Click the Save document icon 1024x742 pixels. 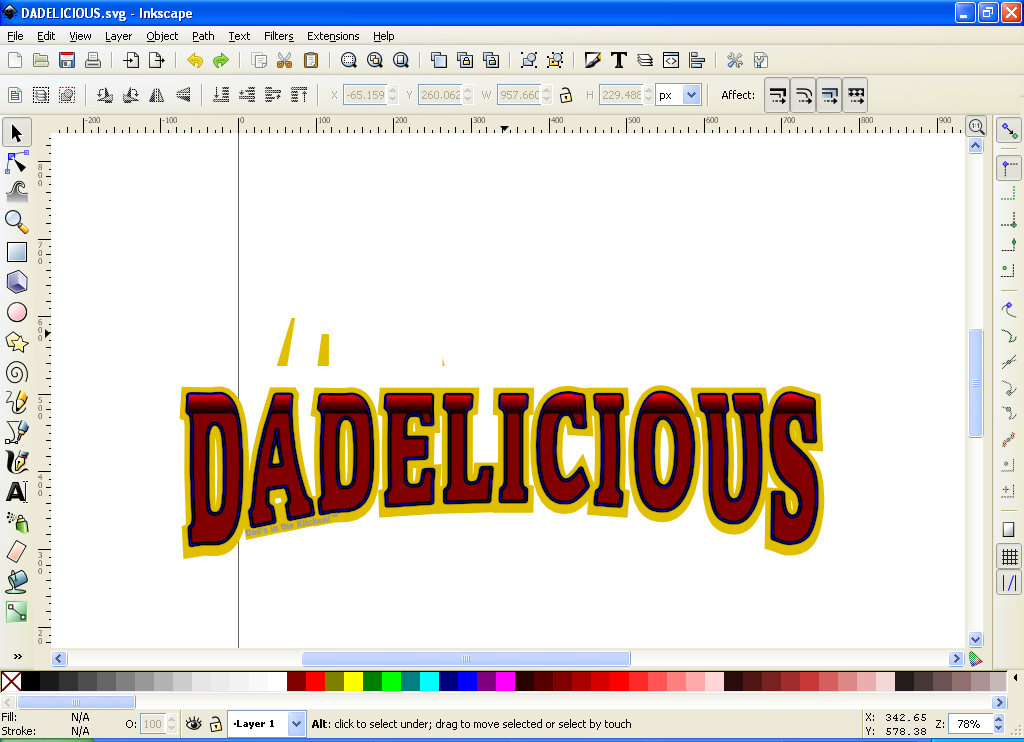[x=67, y=60]
